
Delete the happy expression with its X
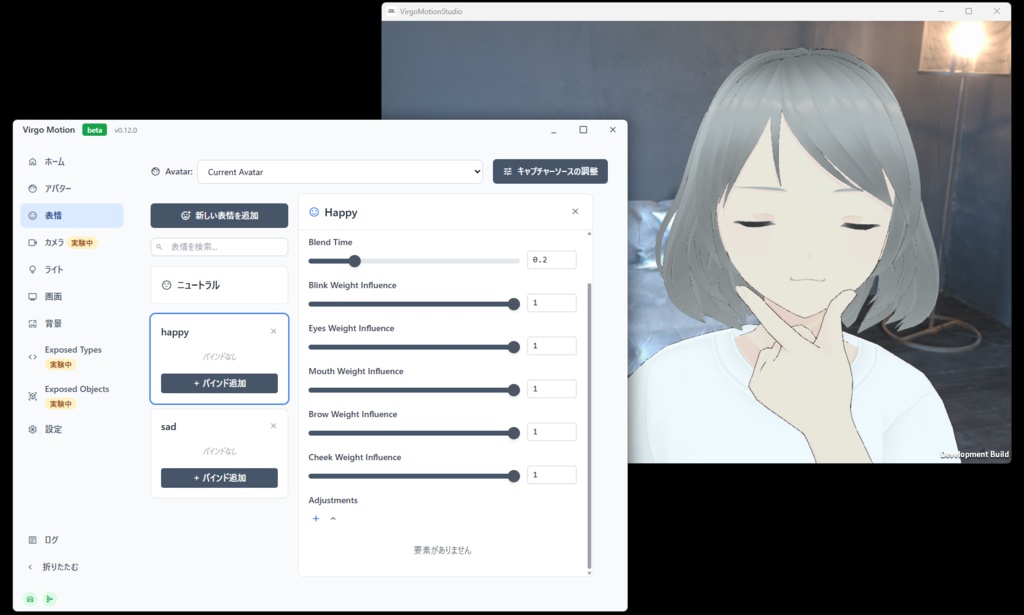tap(274, 331)
